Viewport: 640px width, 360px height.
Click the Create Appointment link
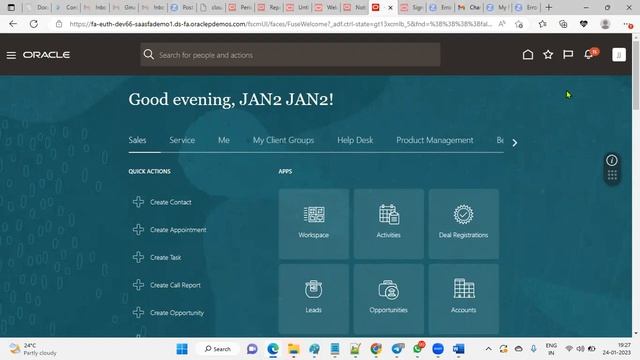(x=178, y=230)
